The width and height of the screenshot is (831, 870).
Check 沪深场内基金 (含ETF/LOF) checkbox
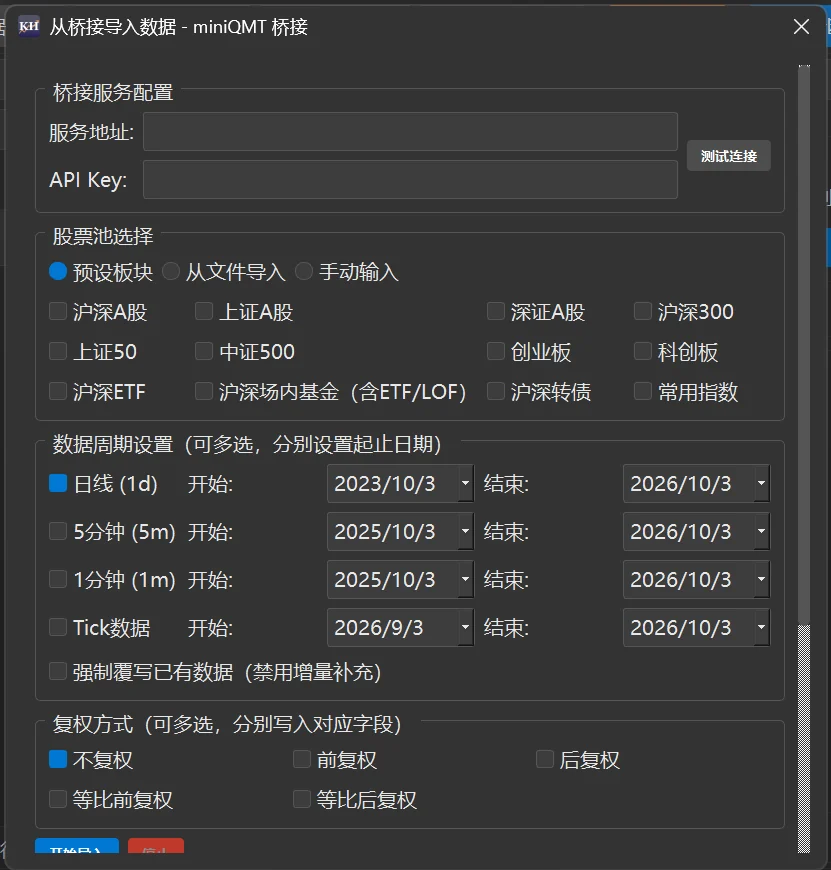204,391
